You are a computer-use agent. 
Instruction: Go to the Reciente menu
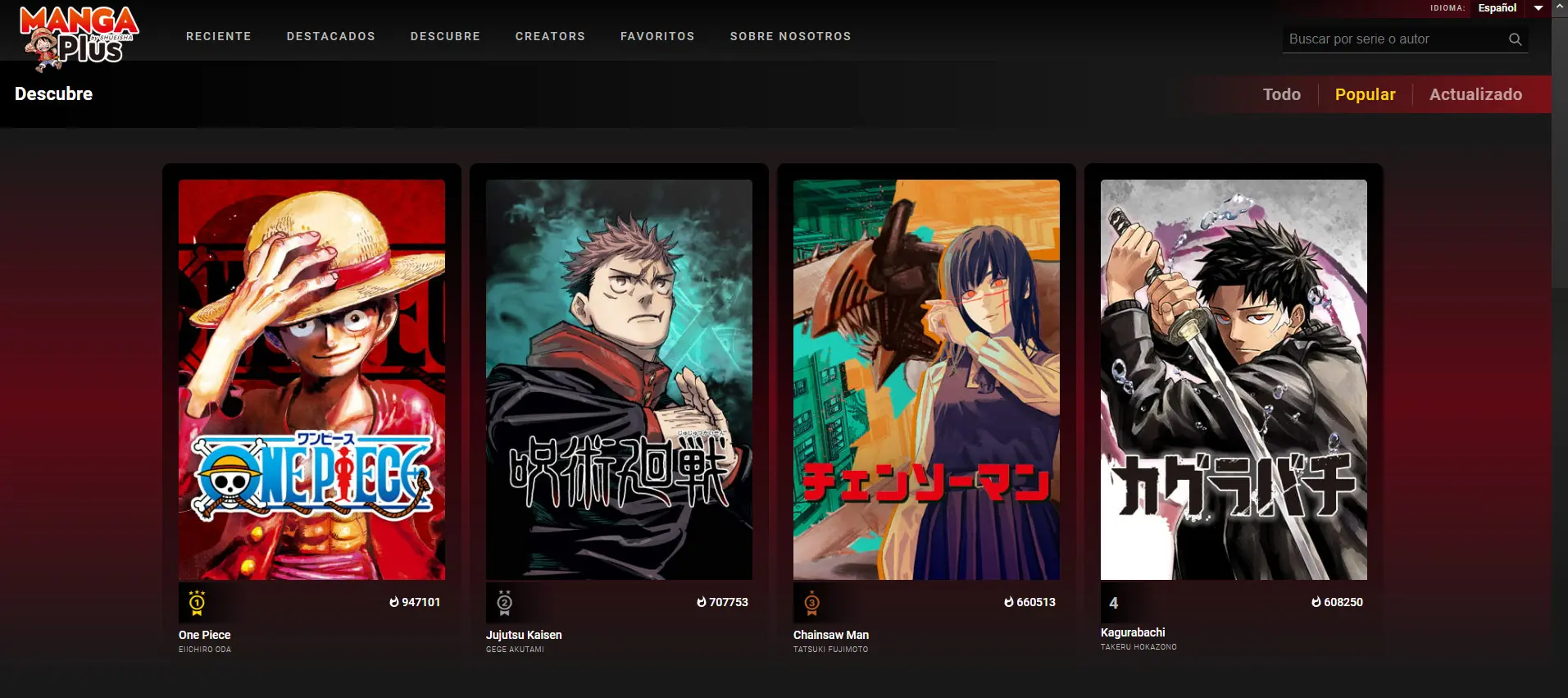(x=219, y=36)
